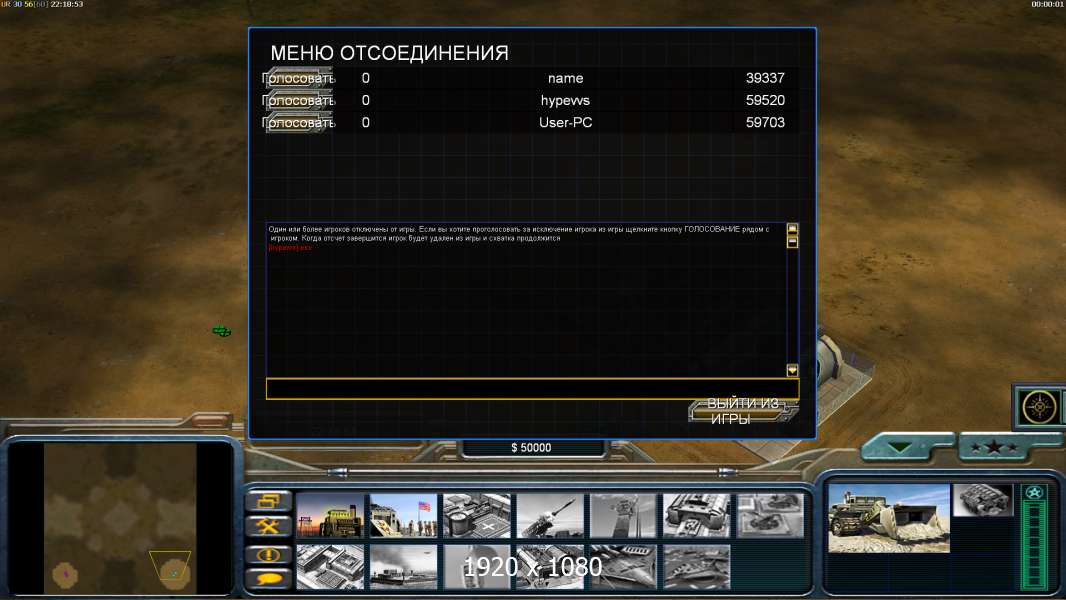
Task: Choose the Supply Center helipad build icon
Action: [477, 516]
